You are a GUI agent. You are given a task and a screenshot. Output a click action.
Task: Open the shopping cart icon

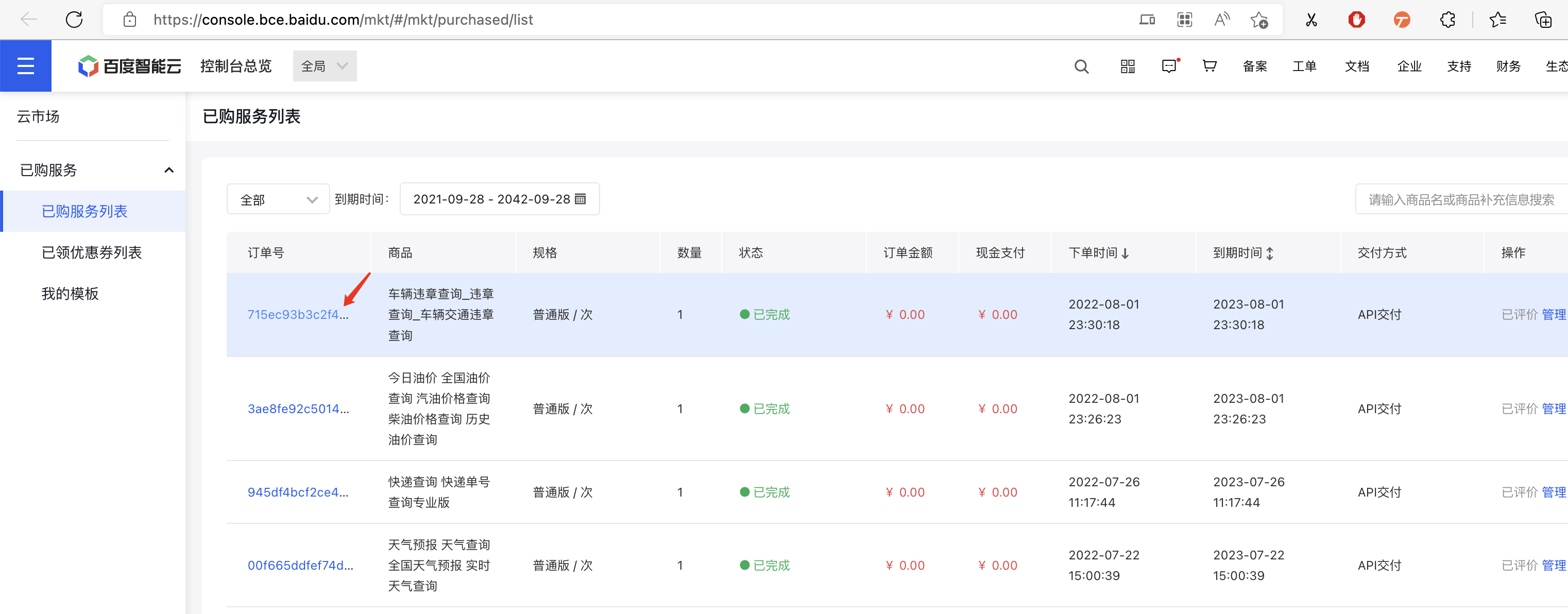pos(1209,66)
